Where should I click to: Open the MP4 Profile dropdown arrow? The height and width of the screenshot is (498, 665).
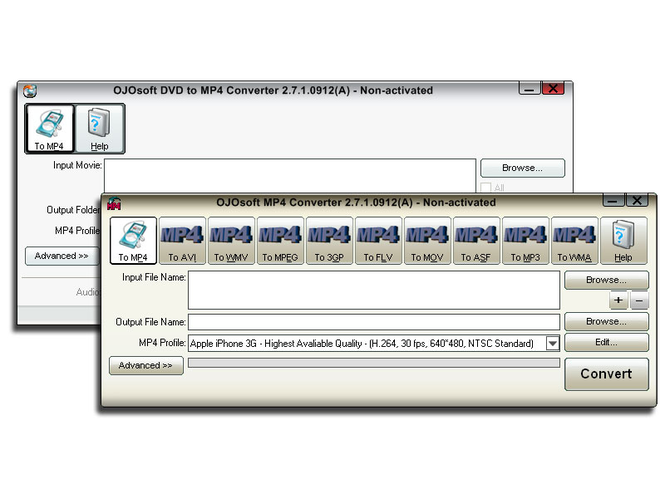coord(552,343)
